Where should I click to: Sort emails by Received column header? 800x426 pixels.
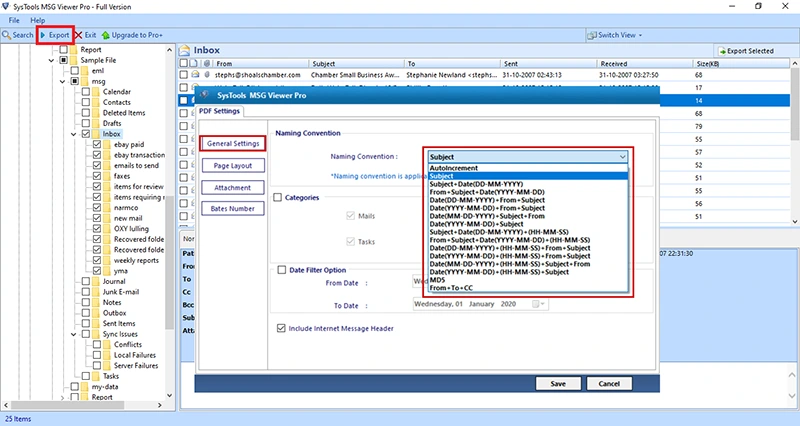click(x=644, y=64)
